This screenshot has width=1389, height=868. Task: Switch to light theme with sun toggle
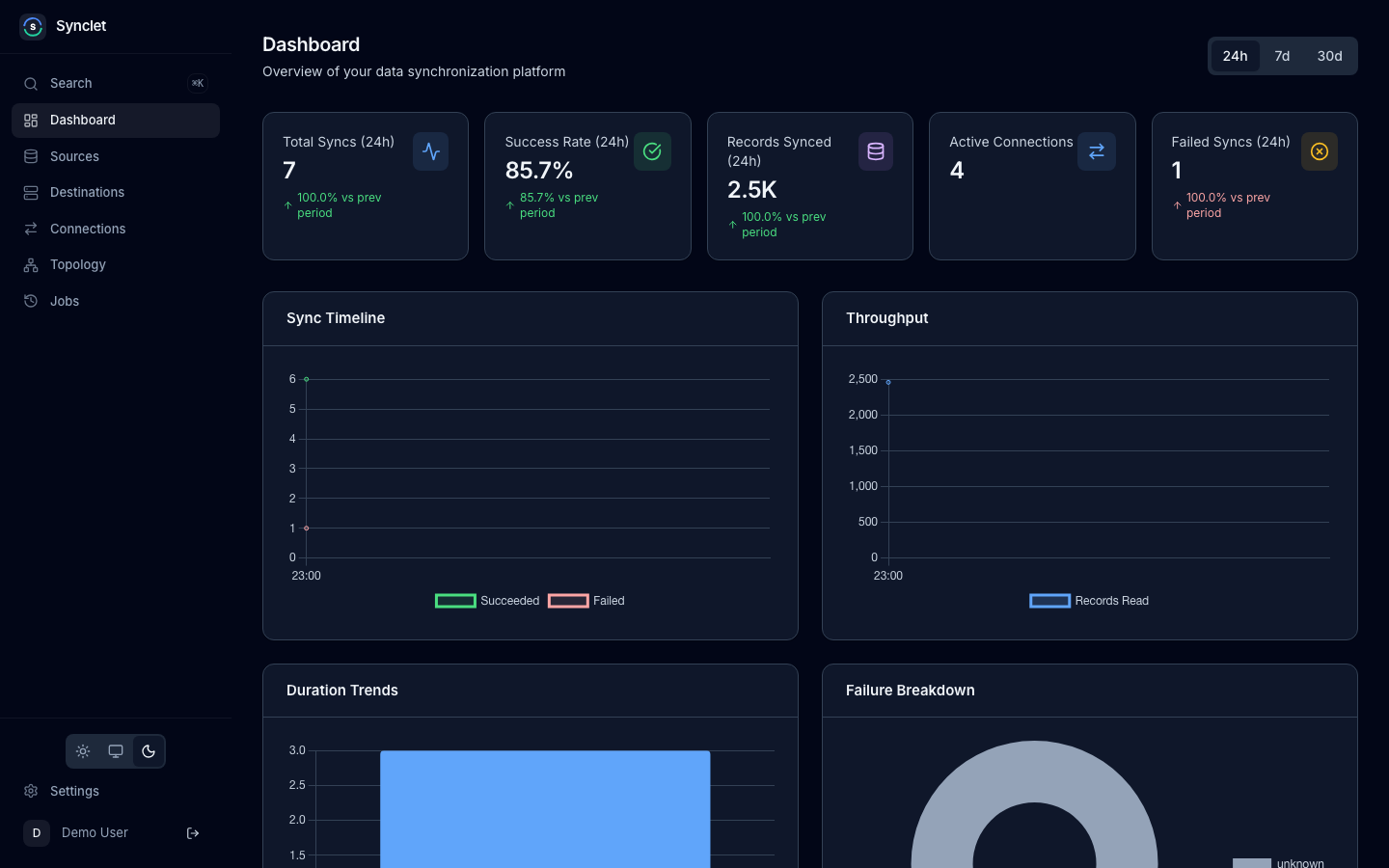83,751
